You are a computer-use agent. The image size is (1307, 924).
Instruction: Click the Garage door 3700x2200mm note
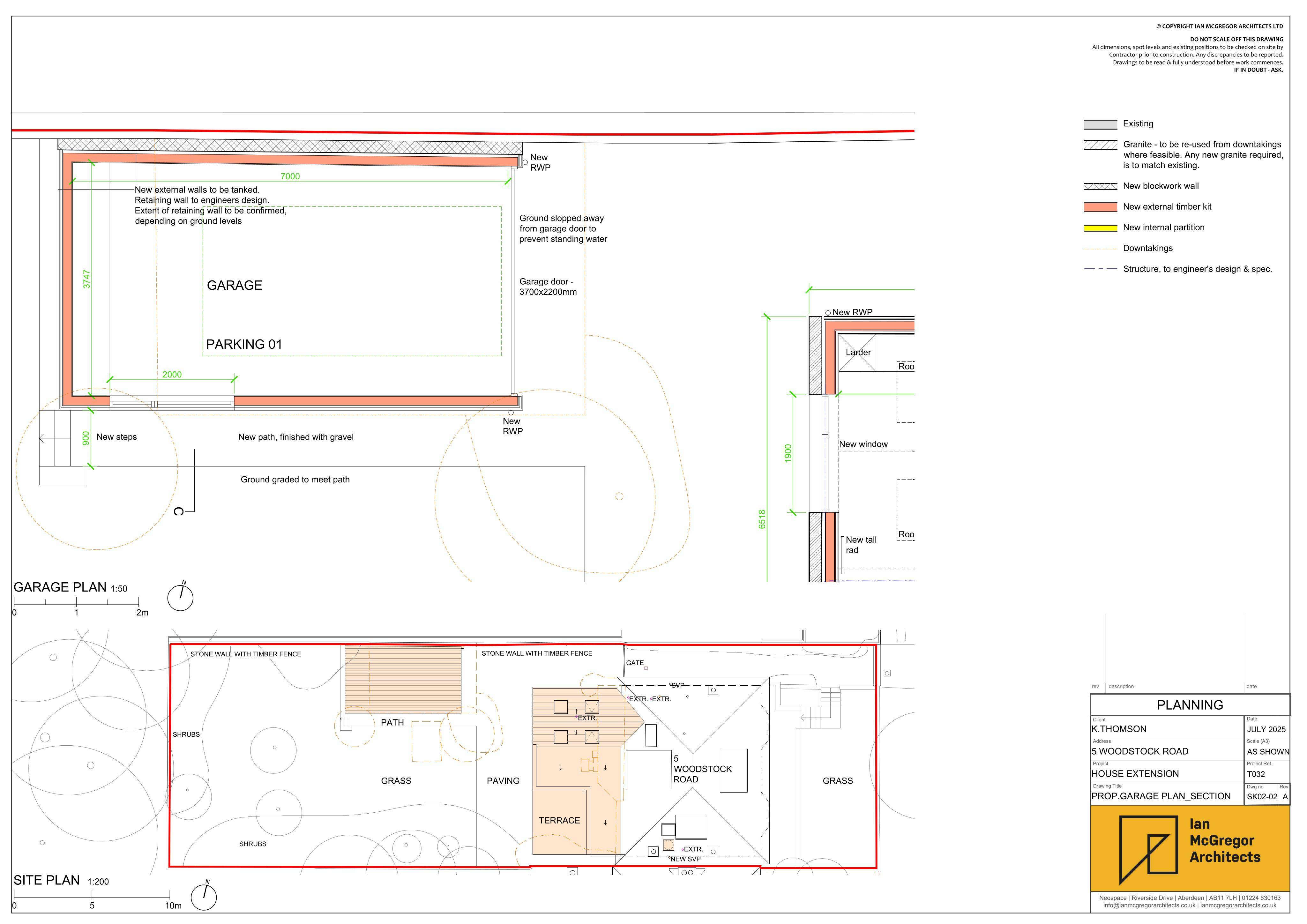pos(548,287)
